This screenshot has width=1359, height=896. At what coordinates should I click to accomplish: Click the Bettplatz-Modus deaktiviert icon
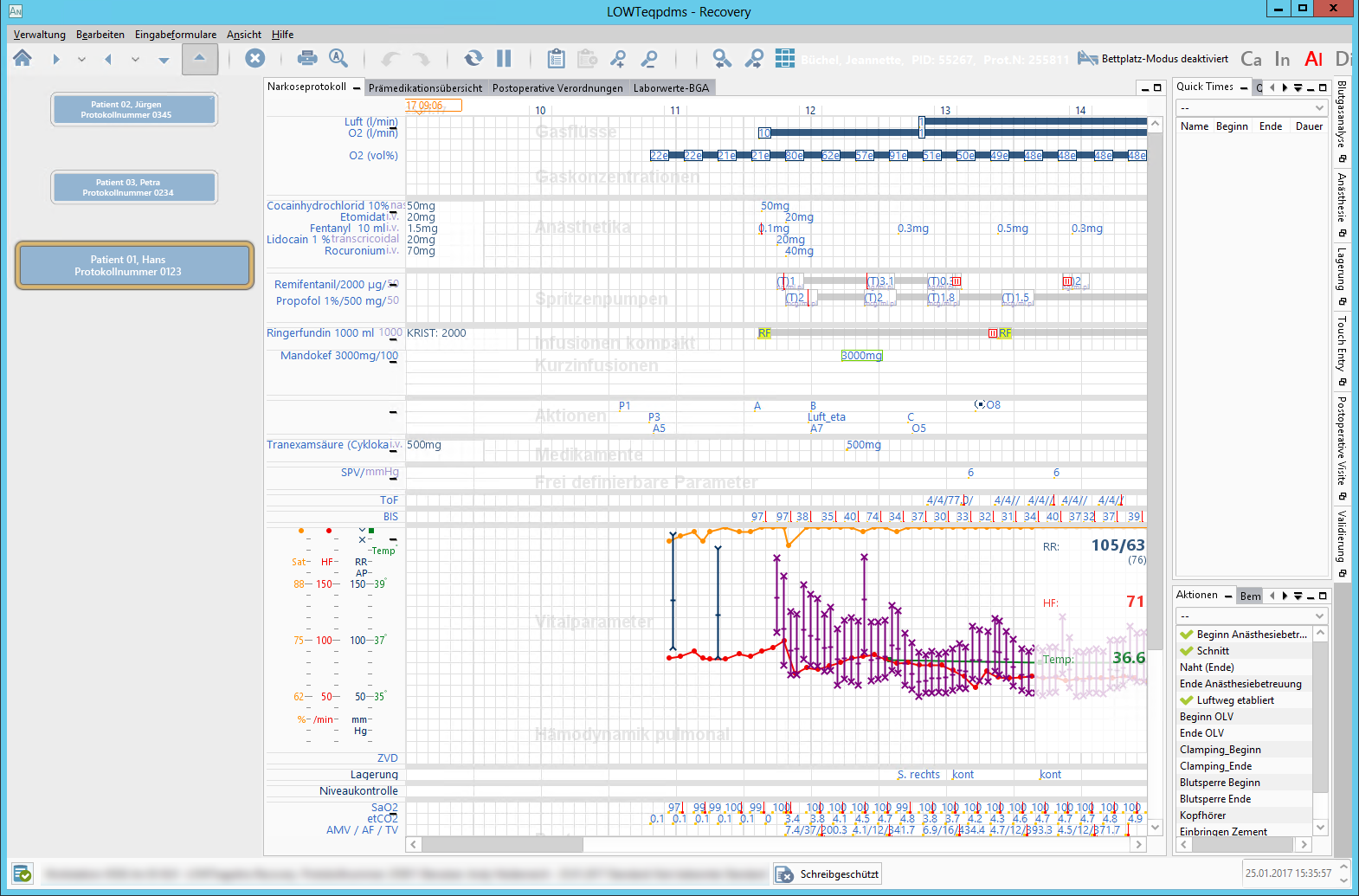1087,58
